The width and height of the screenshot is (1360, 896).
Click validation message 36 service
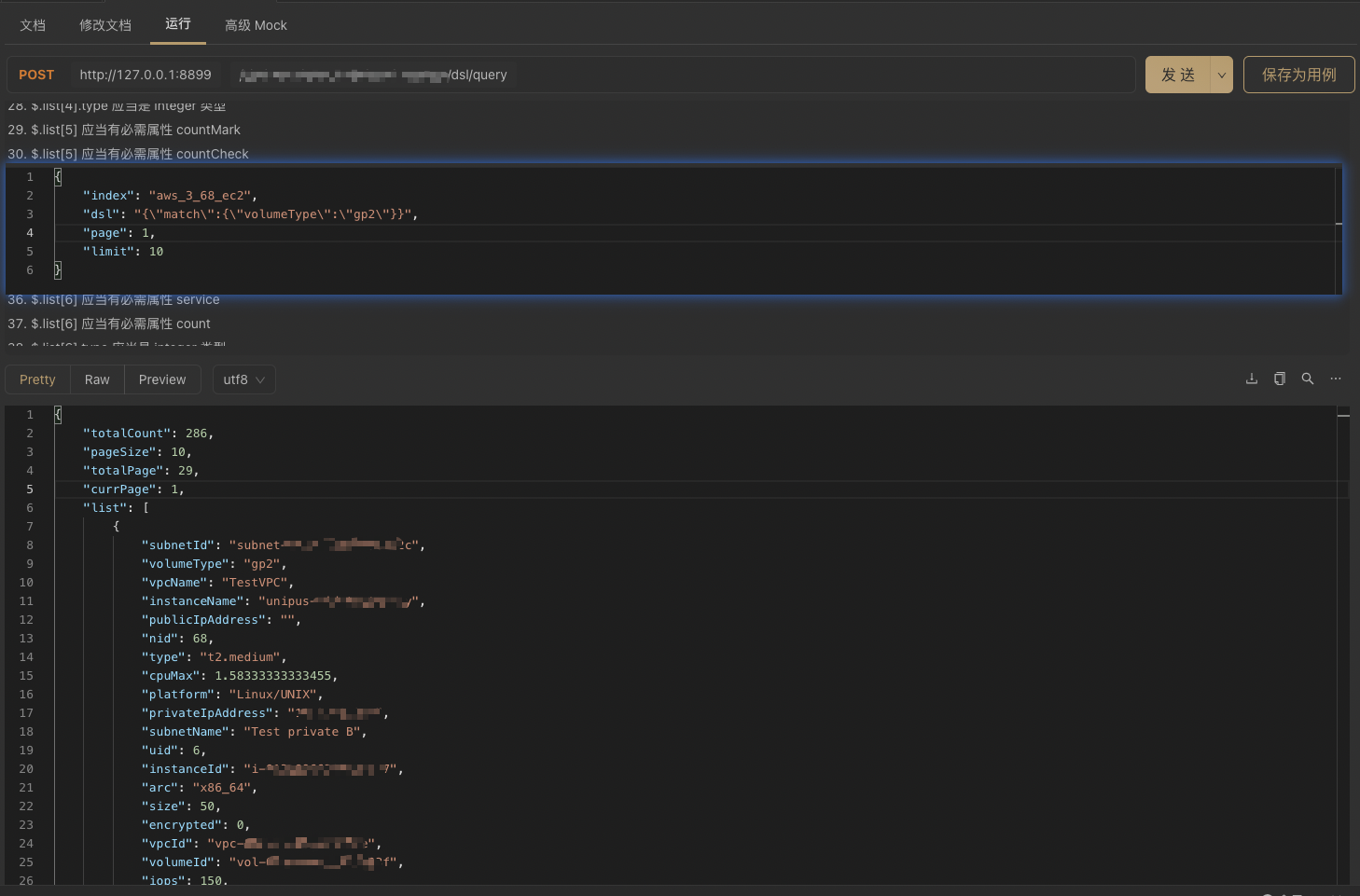(x=114, y=299)
